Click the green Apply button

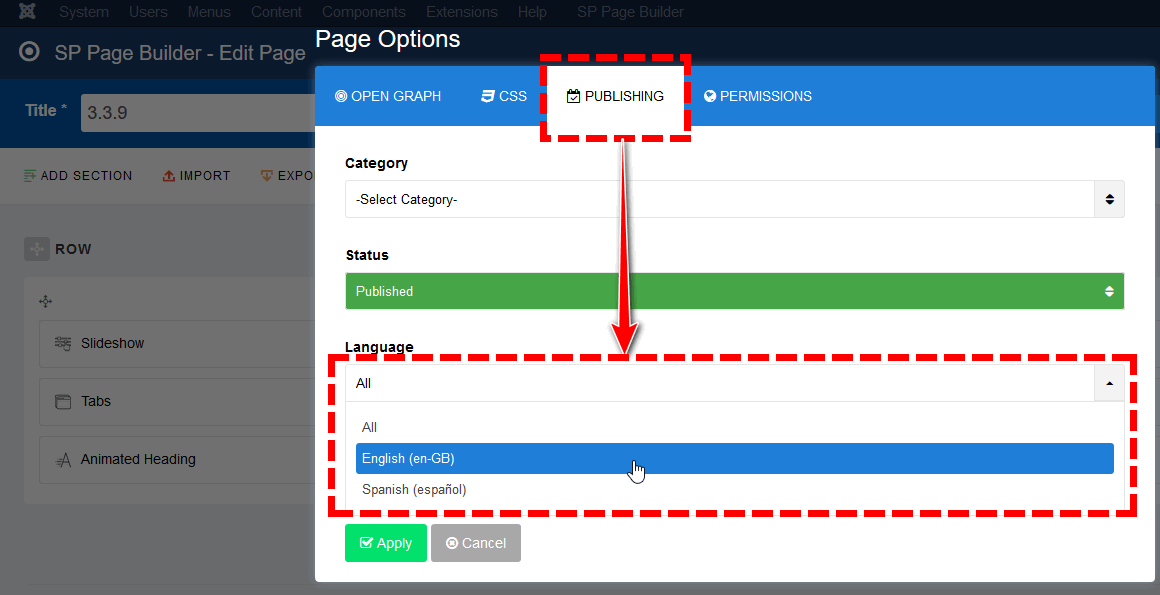[385, 543]
